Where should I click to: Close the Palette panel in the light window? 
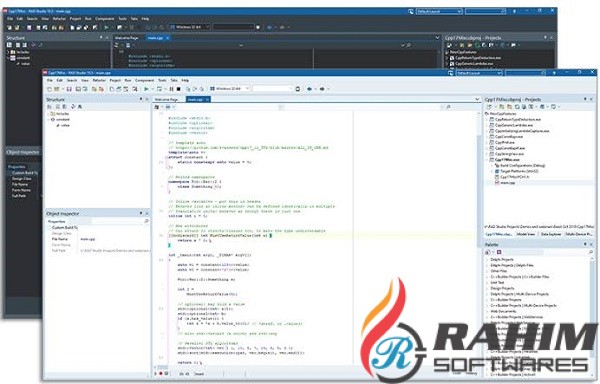(591, 244)
